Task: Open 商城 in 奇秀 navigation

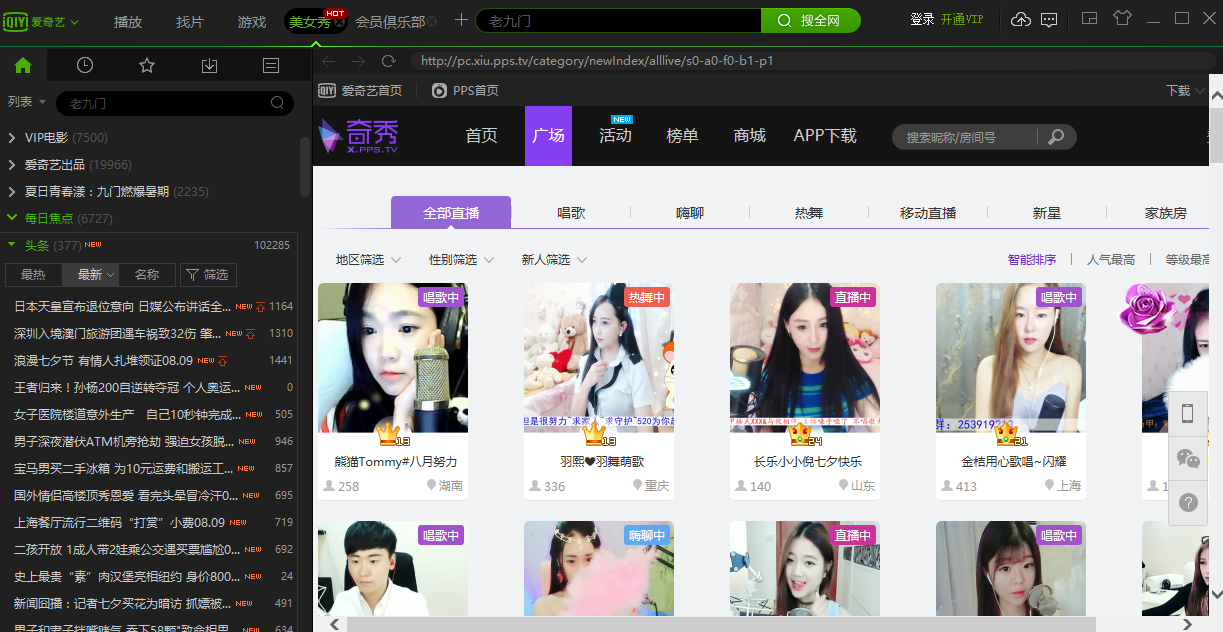Action: [x=750, y=136]
